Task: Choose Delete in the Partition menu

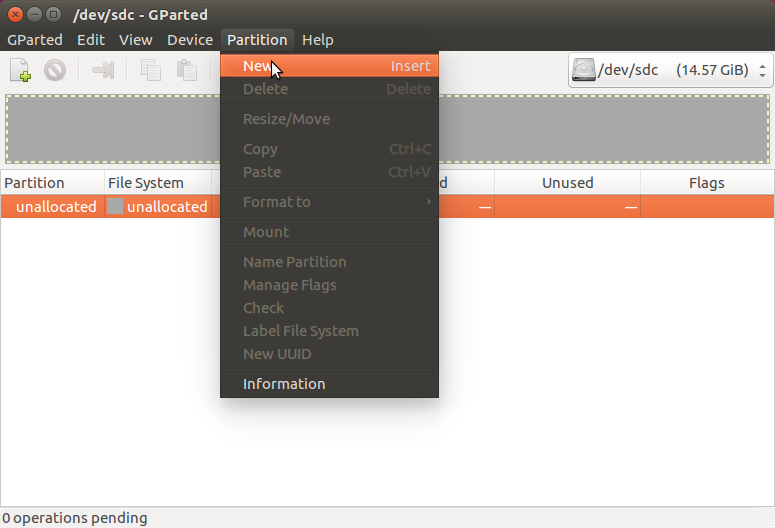Action: tap(329, 89)
